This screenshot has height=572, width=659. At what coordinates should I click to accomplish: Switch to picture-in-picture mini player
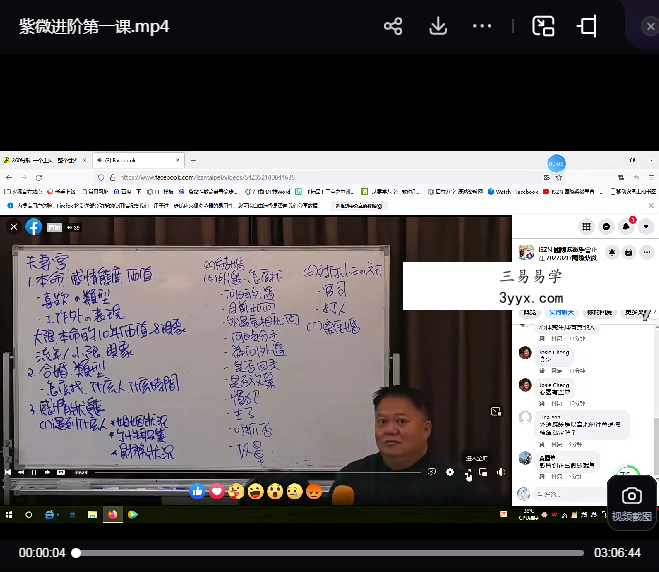543,26
